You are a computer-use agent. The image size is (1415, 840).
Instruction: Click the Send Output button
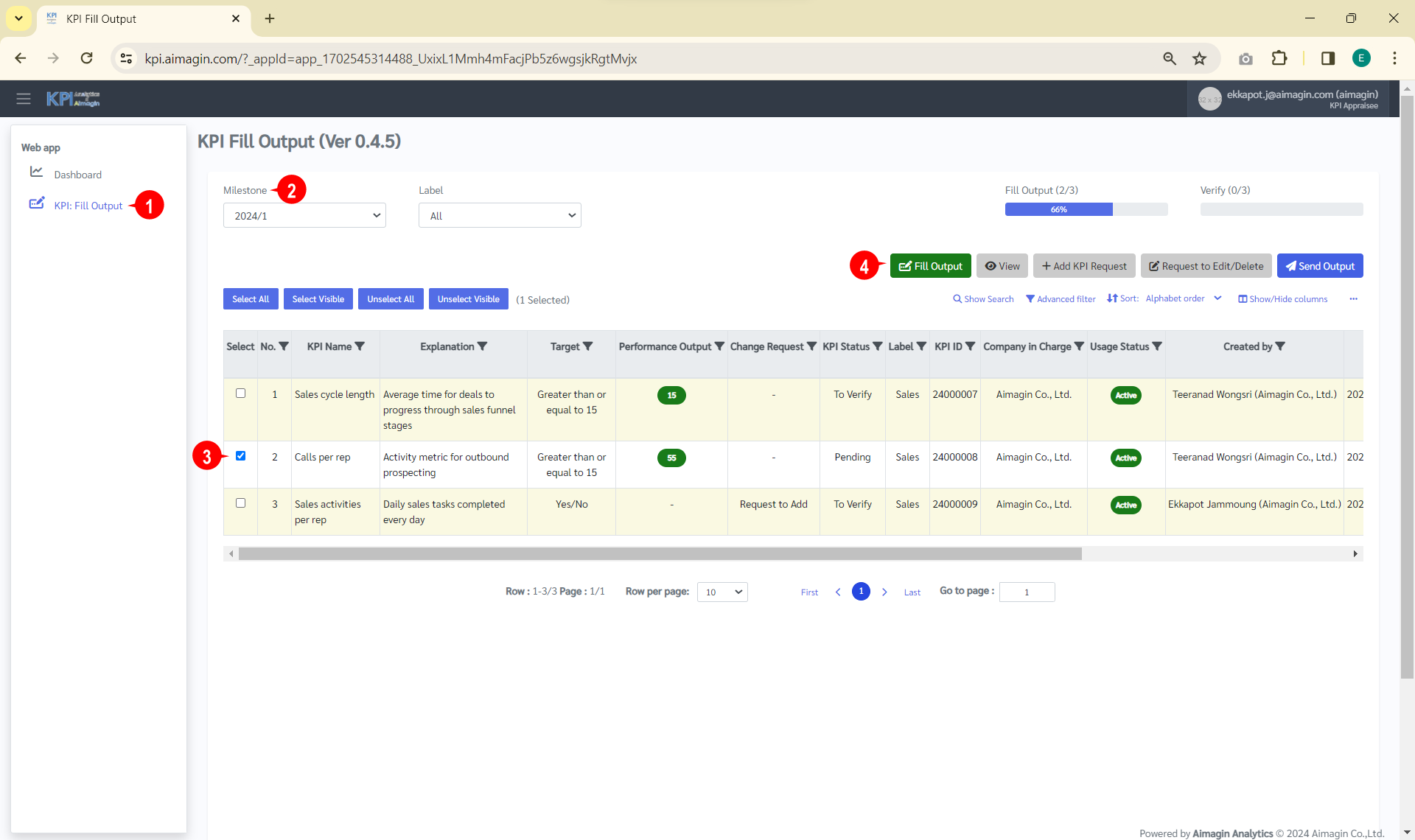click(1319, 266)
